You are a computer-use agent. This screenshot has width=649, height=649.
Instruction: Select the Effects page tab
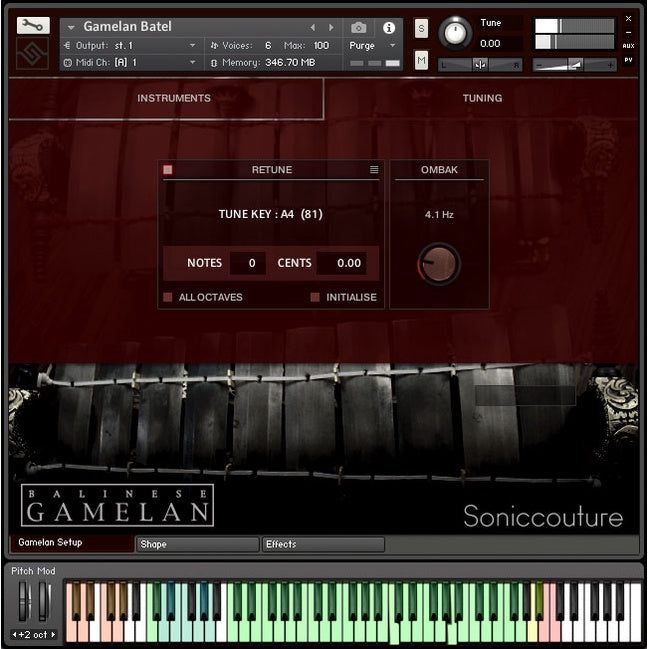click(x=323, y=544)
